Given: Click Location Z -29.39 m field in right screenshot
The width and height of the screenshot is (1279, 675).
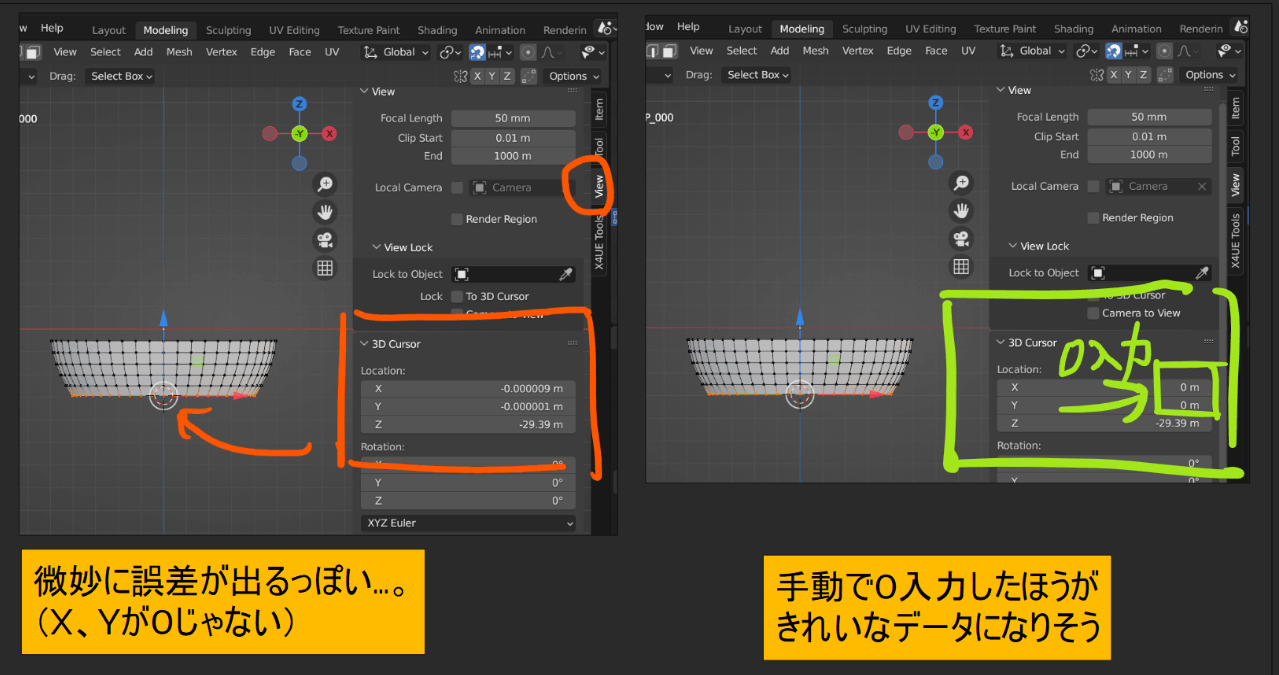Looking at the screenshot, I should (1104, 424).
